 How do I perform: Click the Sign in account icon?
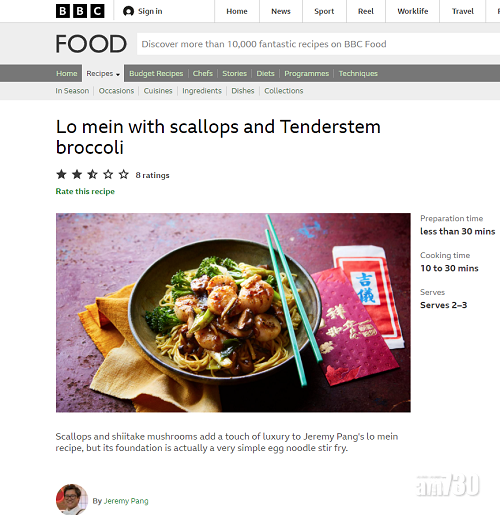click(x=128, y=11)
